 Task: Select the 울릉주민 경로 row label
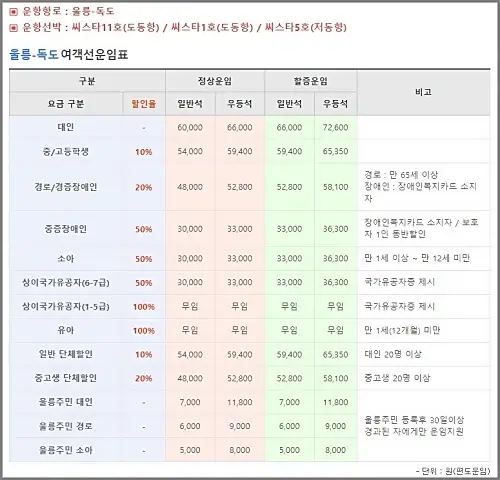coord(66,426)
